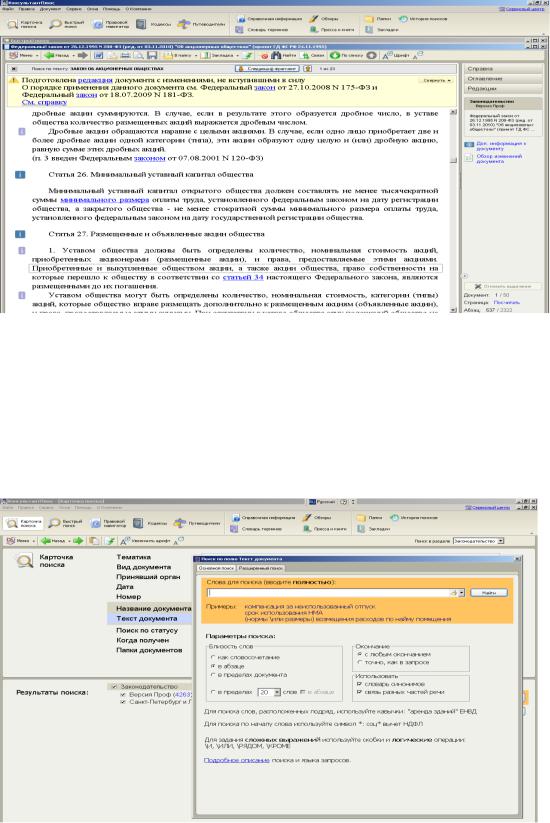Image resolution: width=550 pixels, height=823 pixels.
Task: Select 'как словосочетание' radio button
Action: 213,657
